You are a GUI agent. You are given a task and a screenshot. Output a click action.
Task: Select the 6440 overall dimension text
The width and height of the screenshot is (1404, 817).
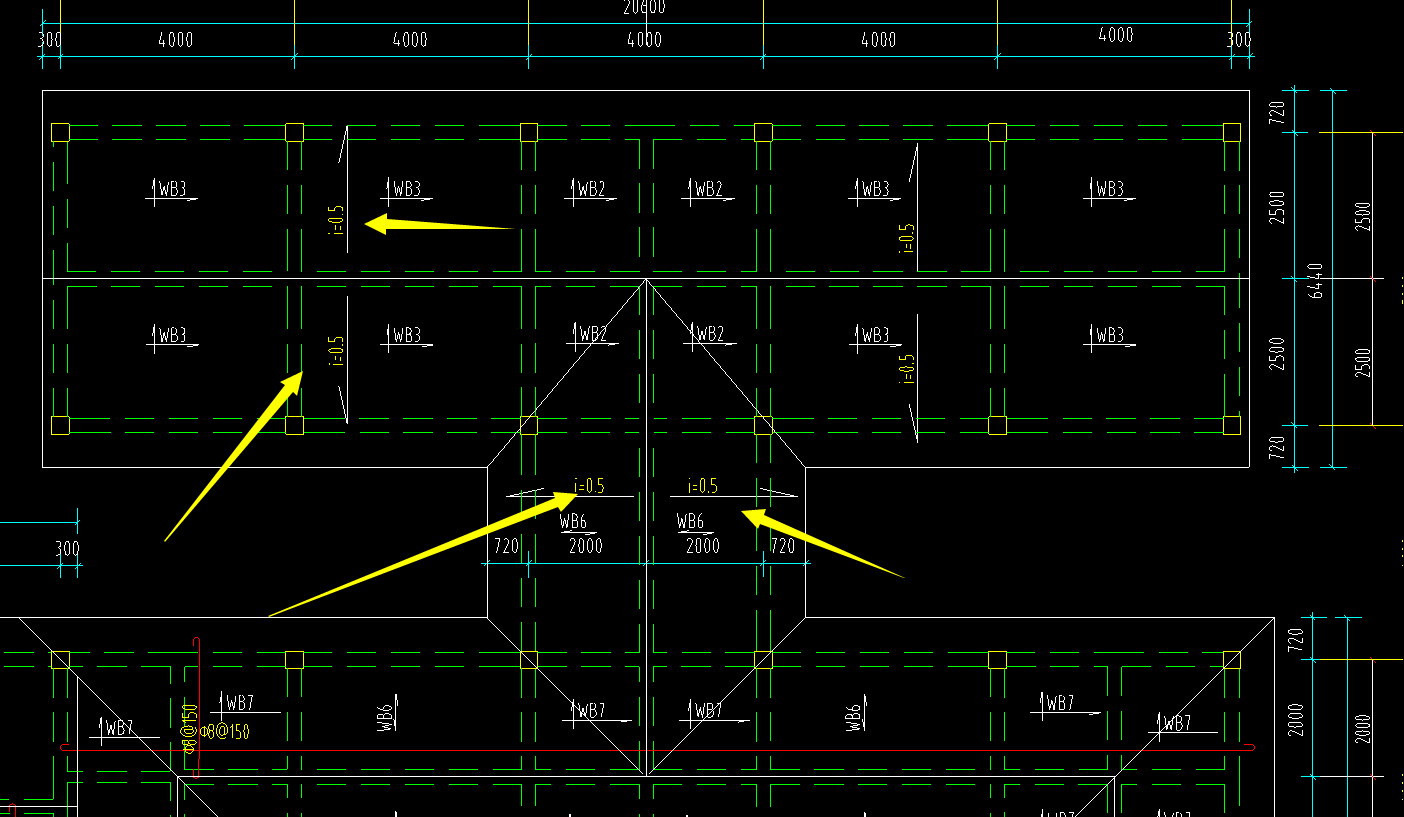click(x=1316, y=279)
